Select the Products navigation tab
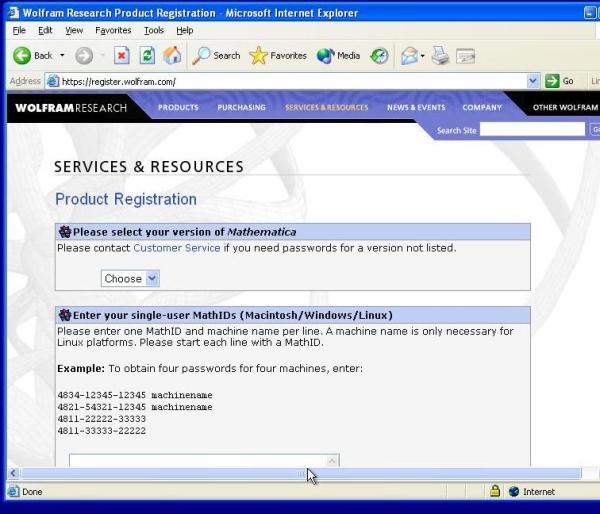 tap(178, 107)
